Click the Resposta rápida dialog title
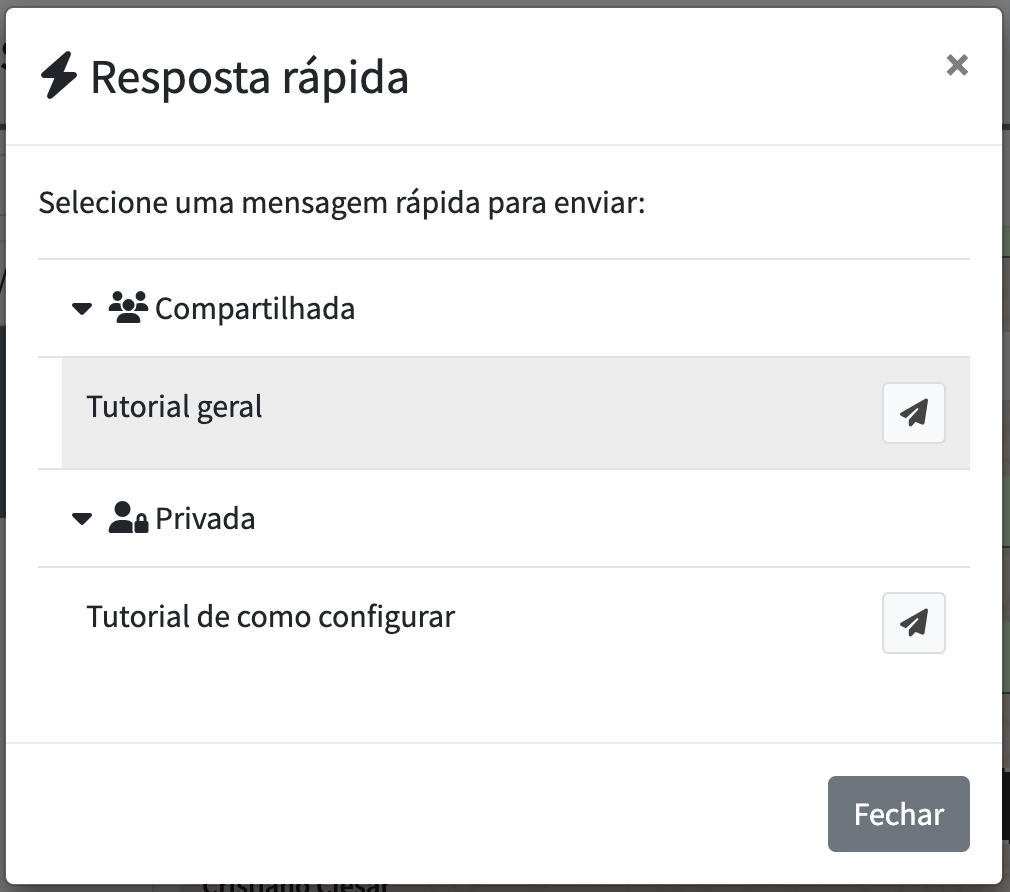 click(x=249, y=77)
